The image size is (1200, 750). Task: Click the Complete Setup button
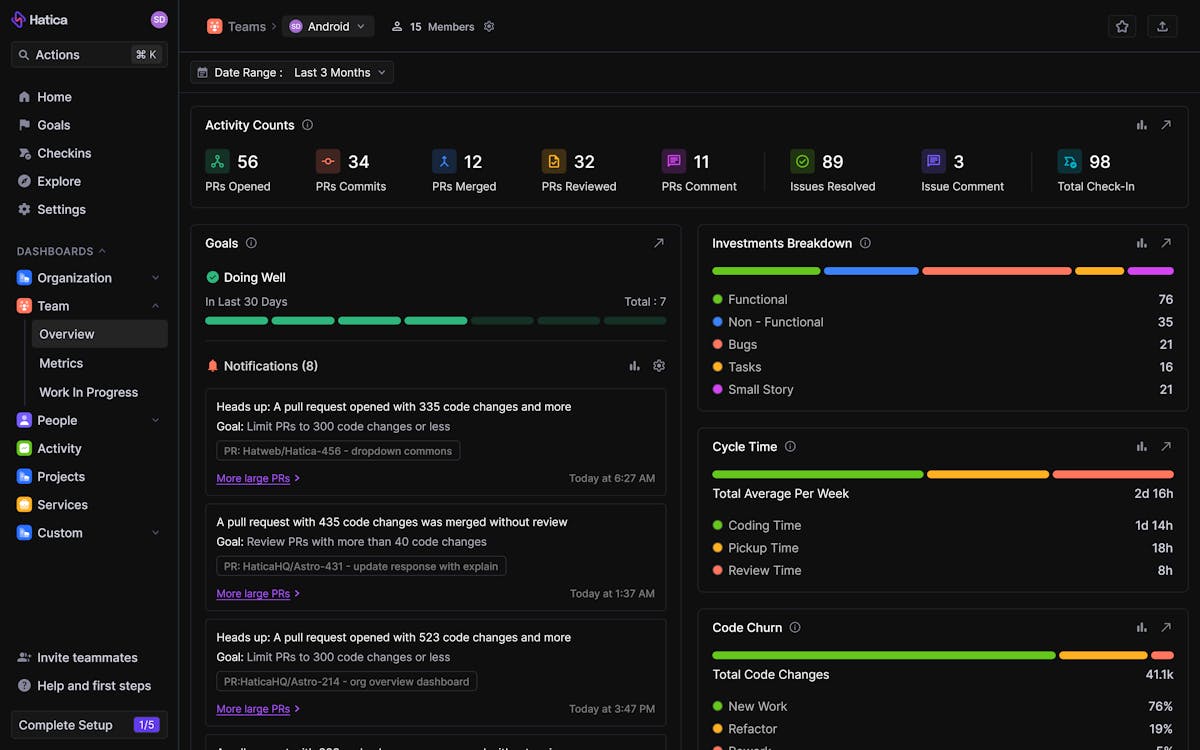(88, 724)
